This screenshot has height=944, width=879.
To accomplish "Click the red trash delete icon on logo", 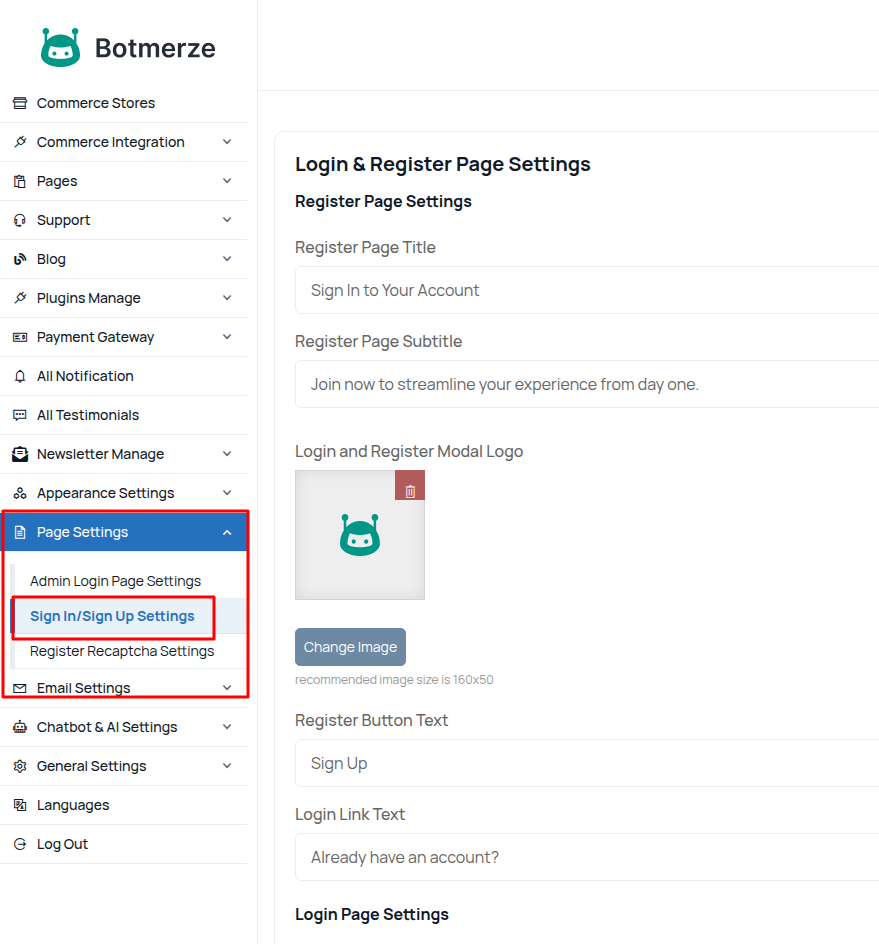I will coord(410,490).
